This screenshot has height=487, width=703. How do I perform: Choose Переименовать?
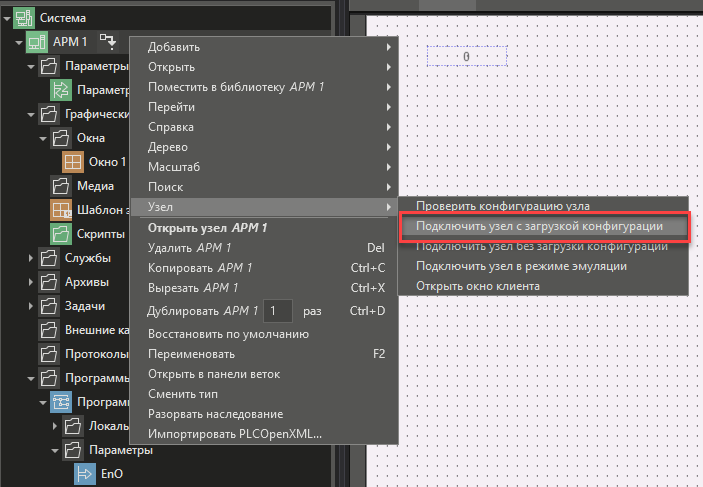pyautogui.click(x=264, y=354)
